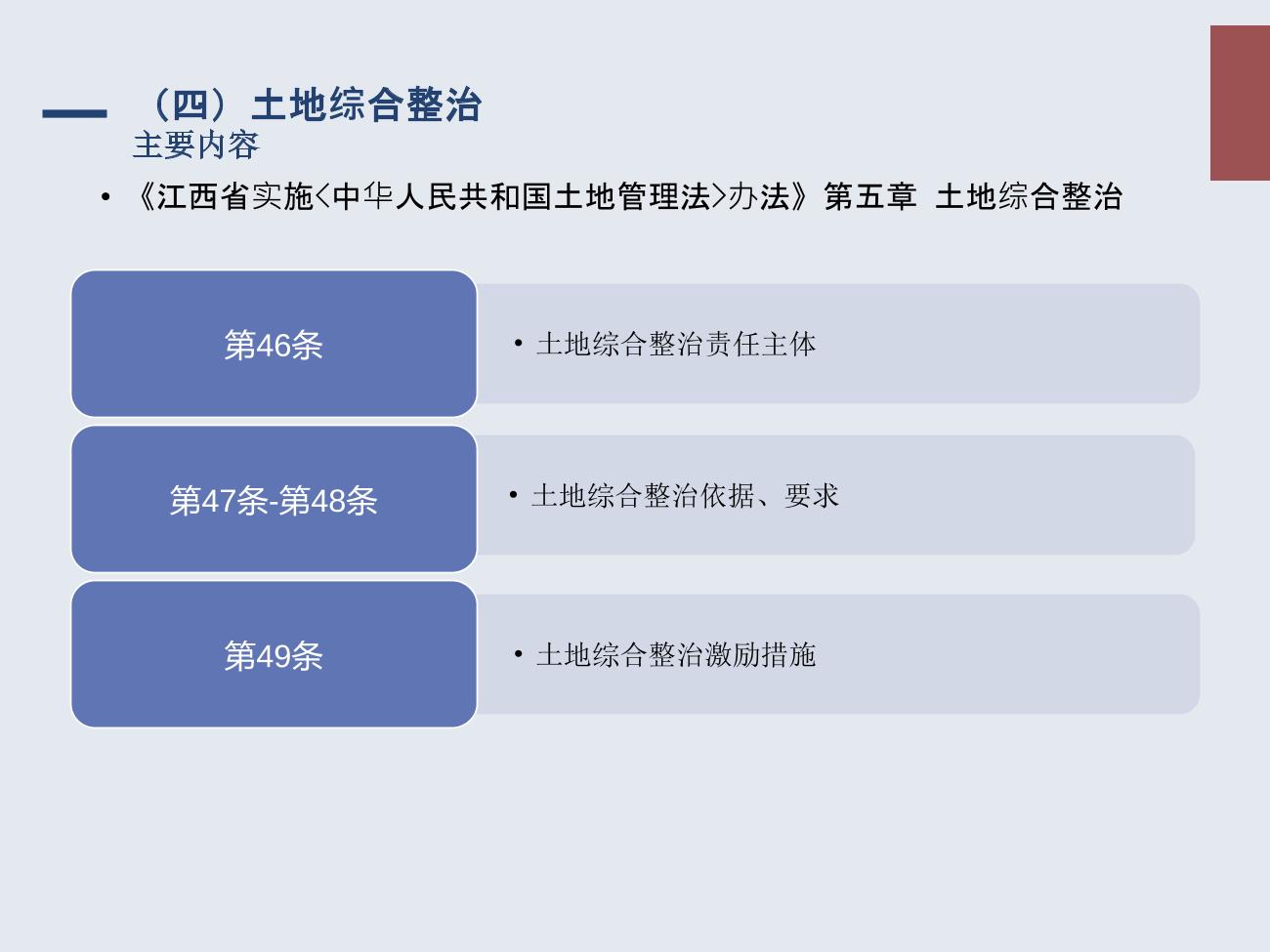Click the text "土地综合整治依据、要求"
The height and width of the screenshot is (952, 1270).
(x=685, y=496)
